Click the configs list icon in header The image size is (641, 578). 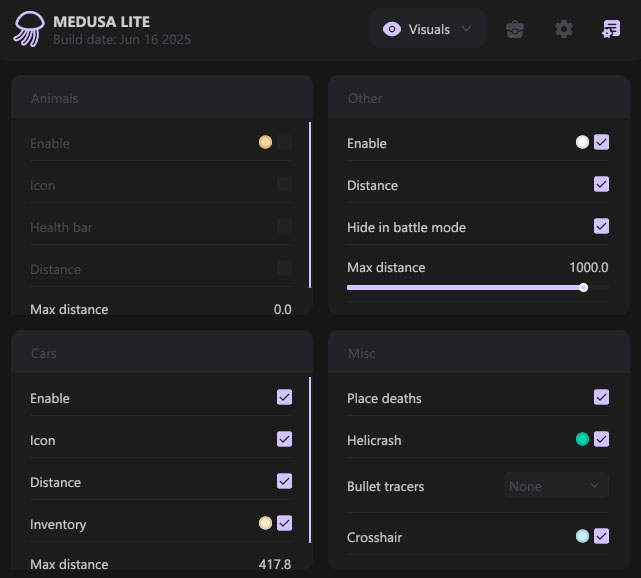click(610, 29)
